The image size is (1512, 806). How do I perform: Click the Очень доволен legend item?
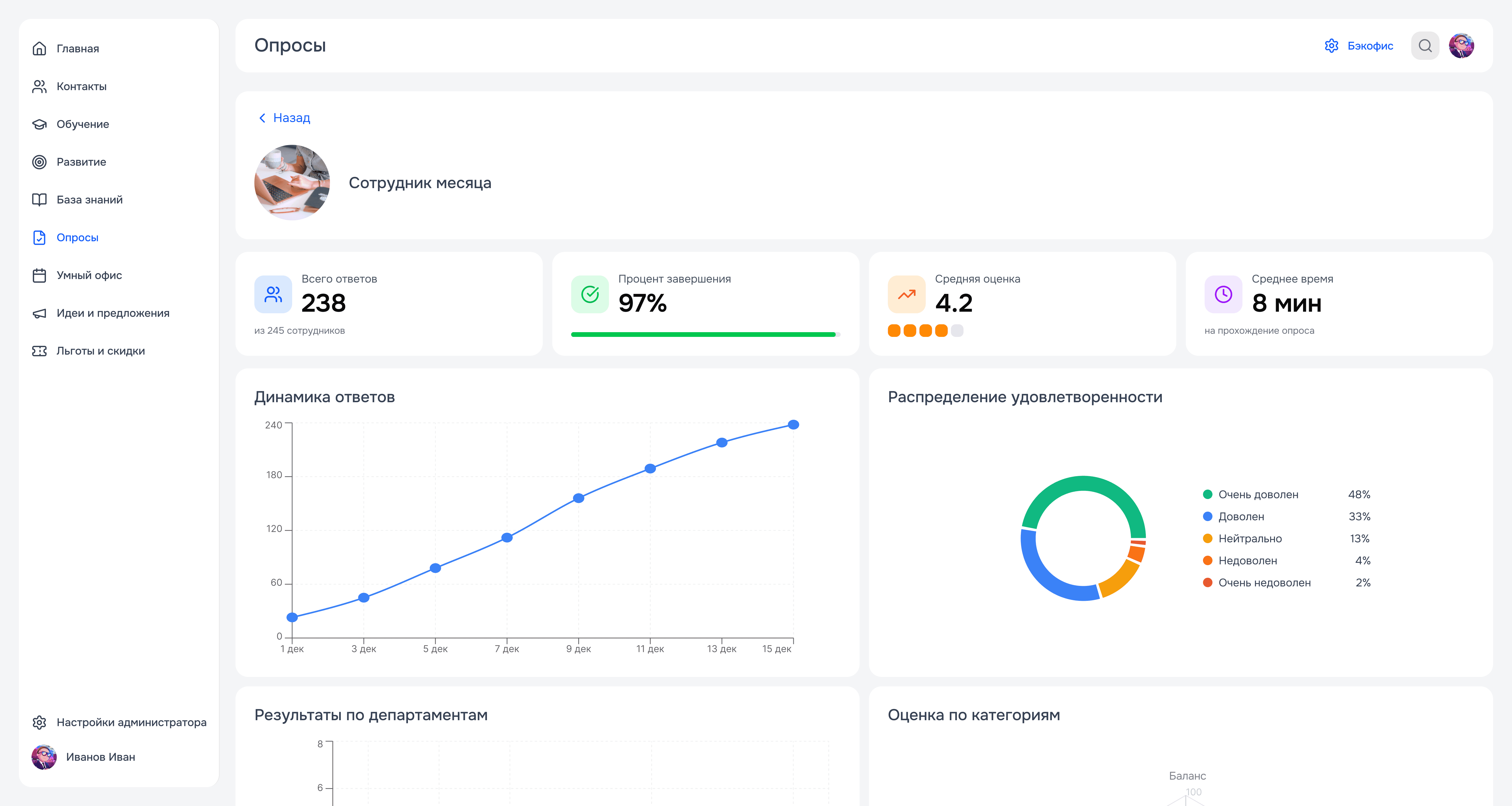point(1258,495)
